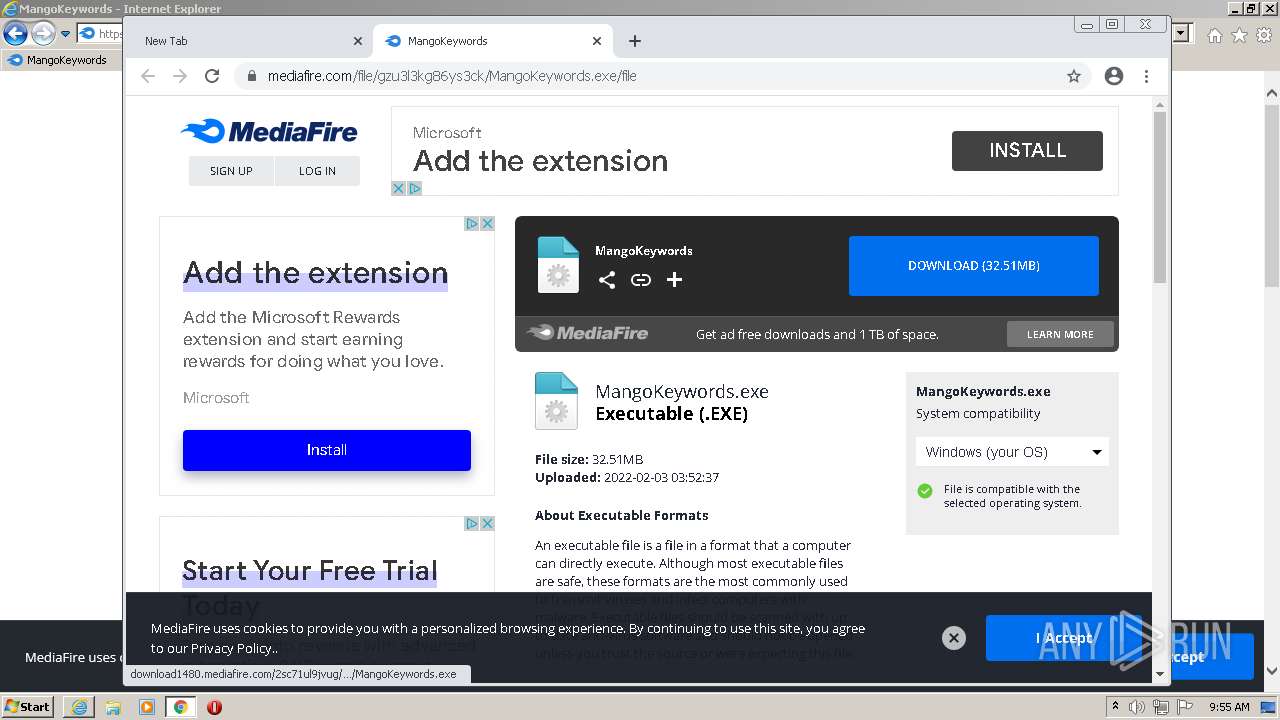Share the MangoKeywords file
Screen dimensions: 1280x720
point(607,280)
